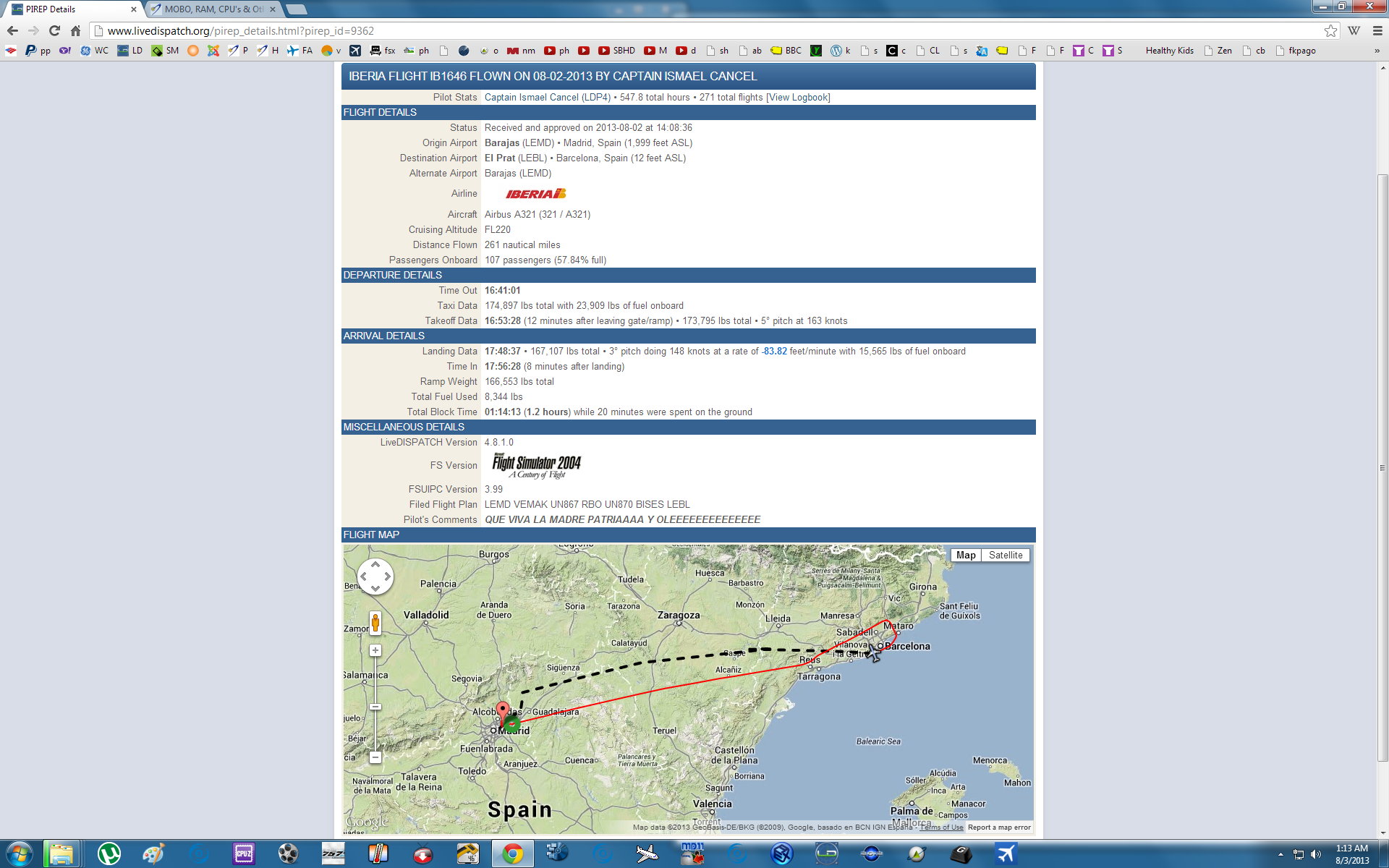Click the Flight Simulator 2004 logo
Screen dimensions: 1389x868
[537, 466]
